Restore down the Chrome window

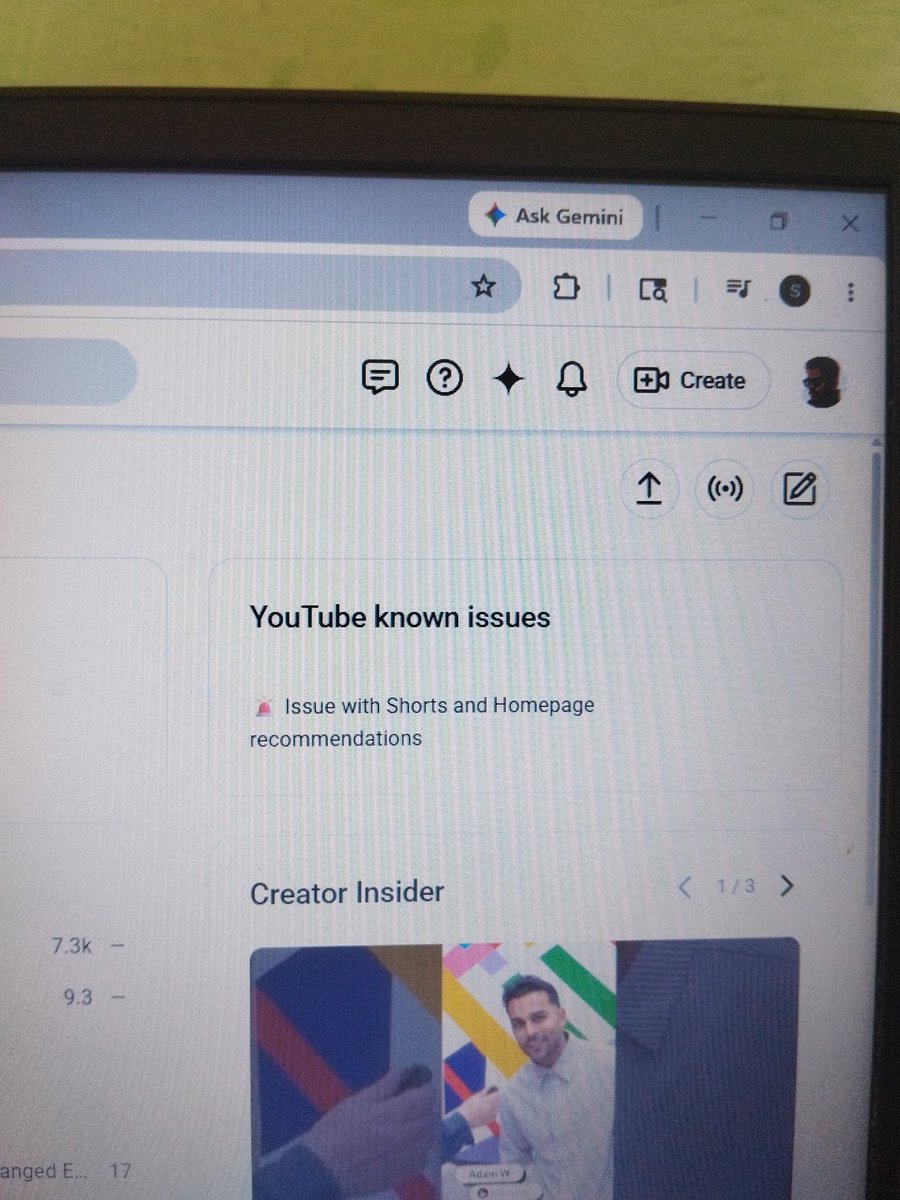tap(780, 221)
